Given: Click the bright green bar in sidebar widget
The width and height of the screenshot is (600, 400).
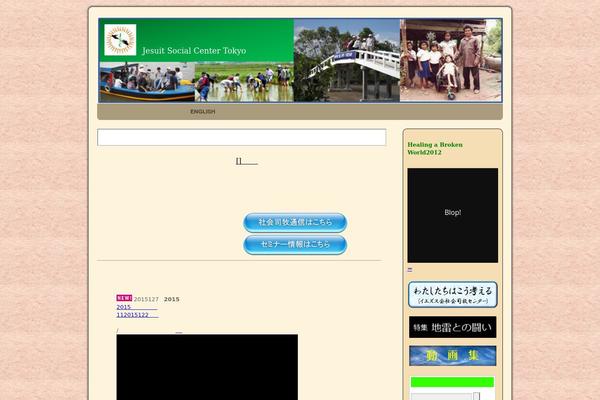Looking at the screenshot, I should (x=452, y=382).
